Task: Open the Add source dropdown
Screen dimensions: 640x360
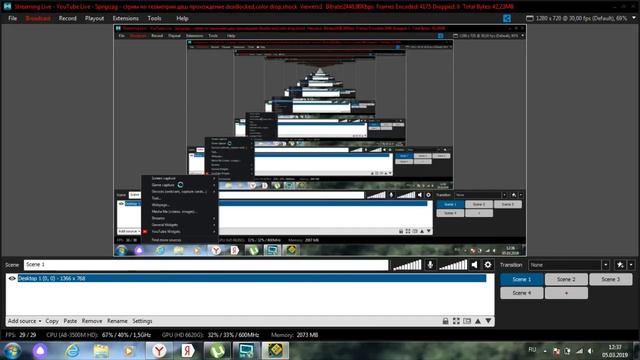Action: (x=24, y=321)
